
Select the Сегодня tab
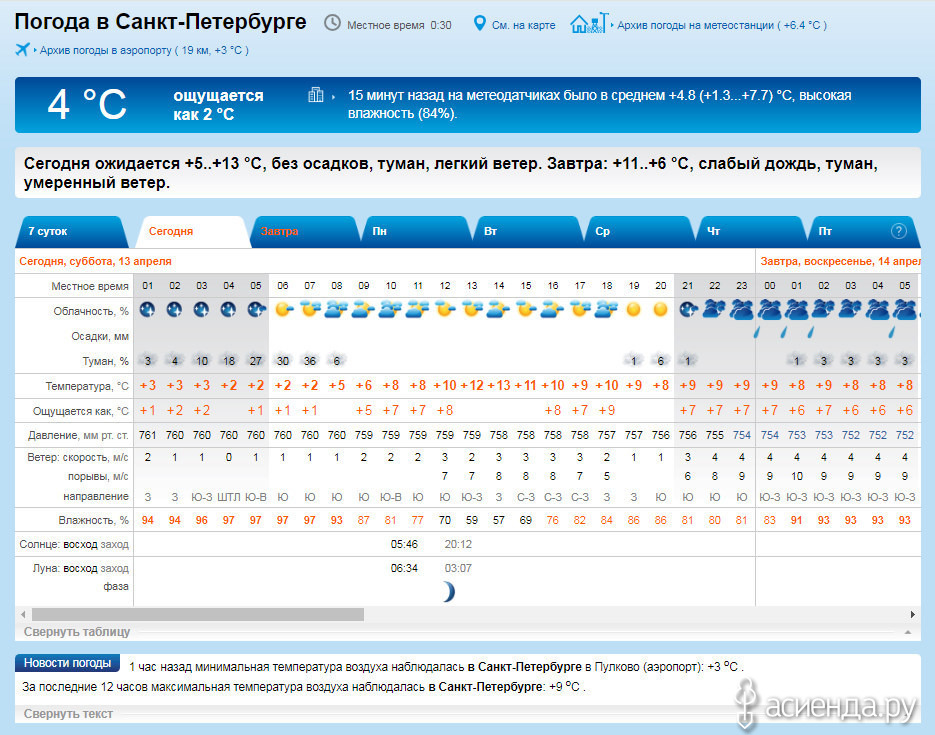(x=192, y=231)
